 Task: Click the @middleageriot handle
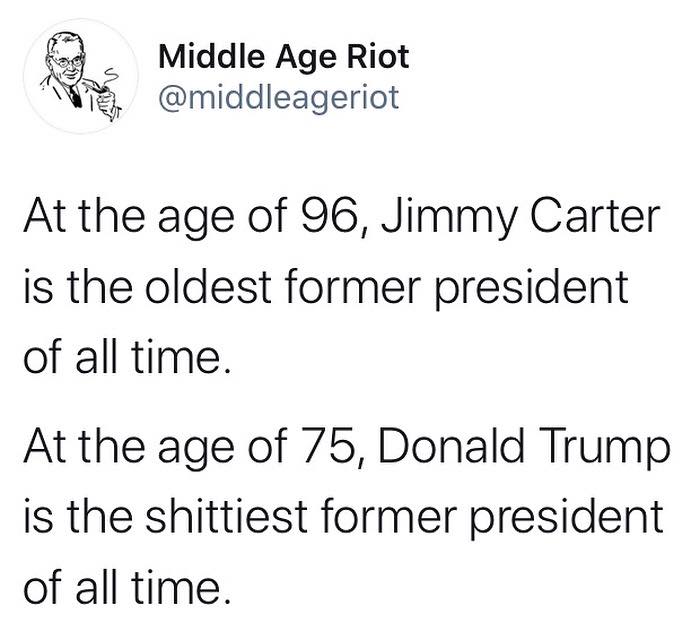(x=278, y=97)
